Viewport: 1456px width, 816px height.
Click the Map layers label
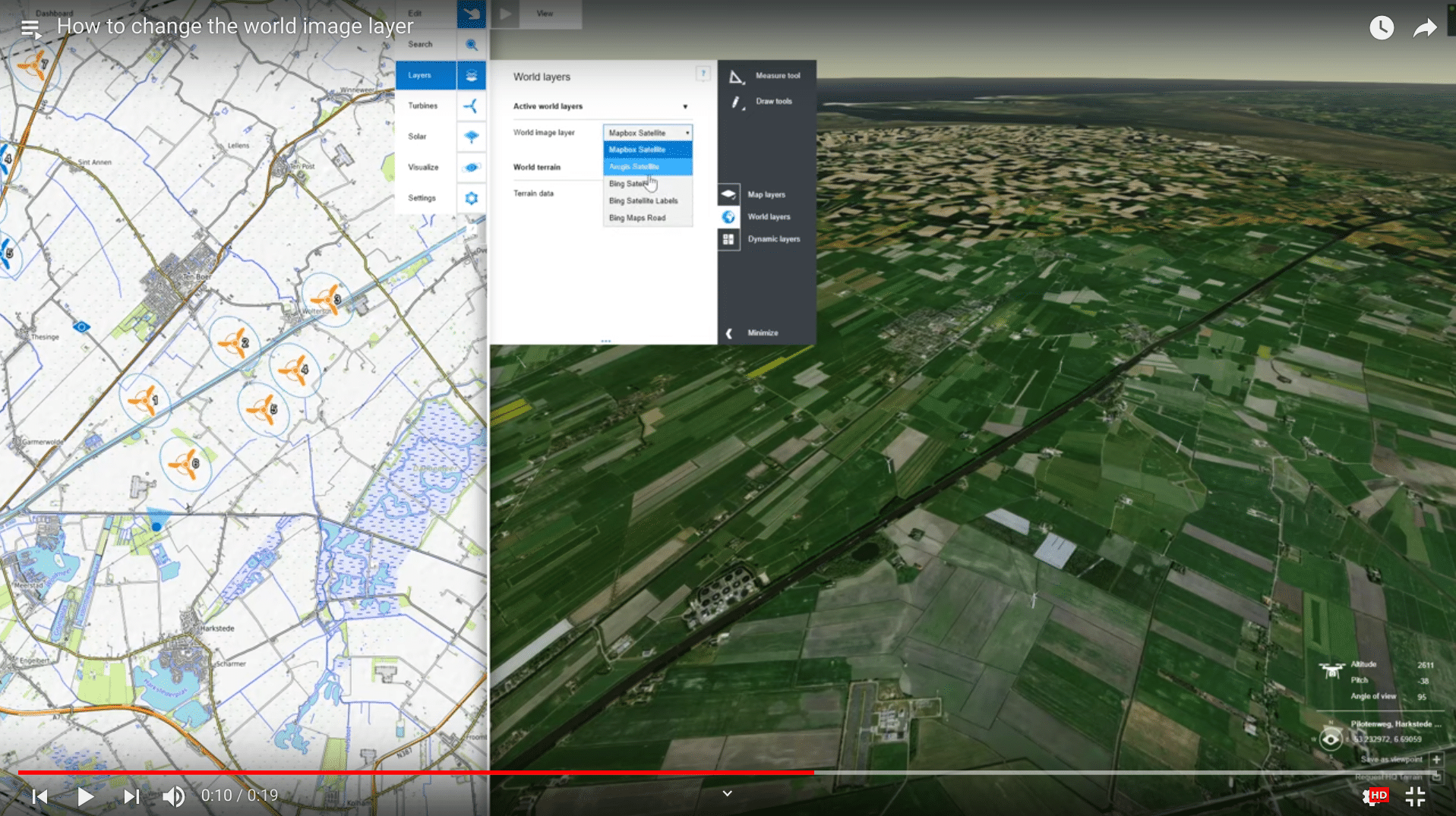point(766,195)
